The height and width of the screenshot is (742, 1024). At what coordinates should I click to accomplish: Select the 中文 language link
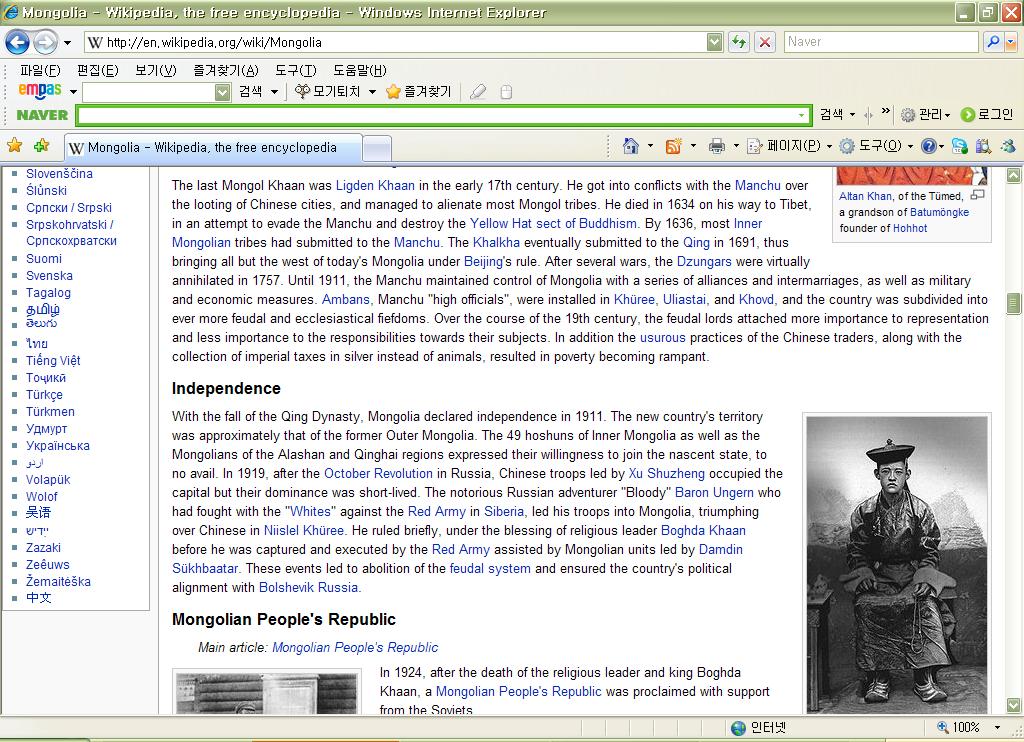pos(39,598)
